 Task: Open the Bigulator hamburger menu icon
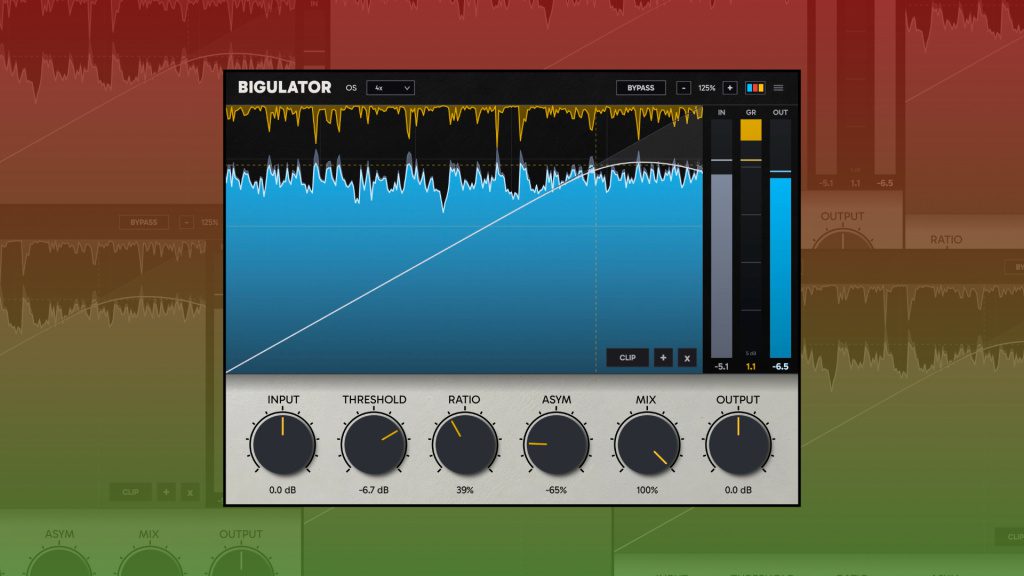778,88
